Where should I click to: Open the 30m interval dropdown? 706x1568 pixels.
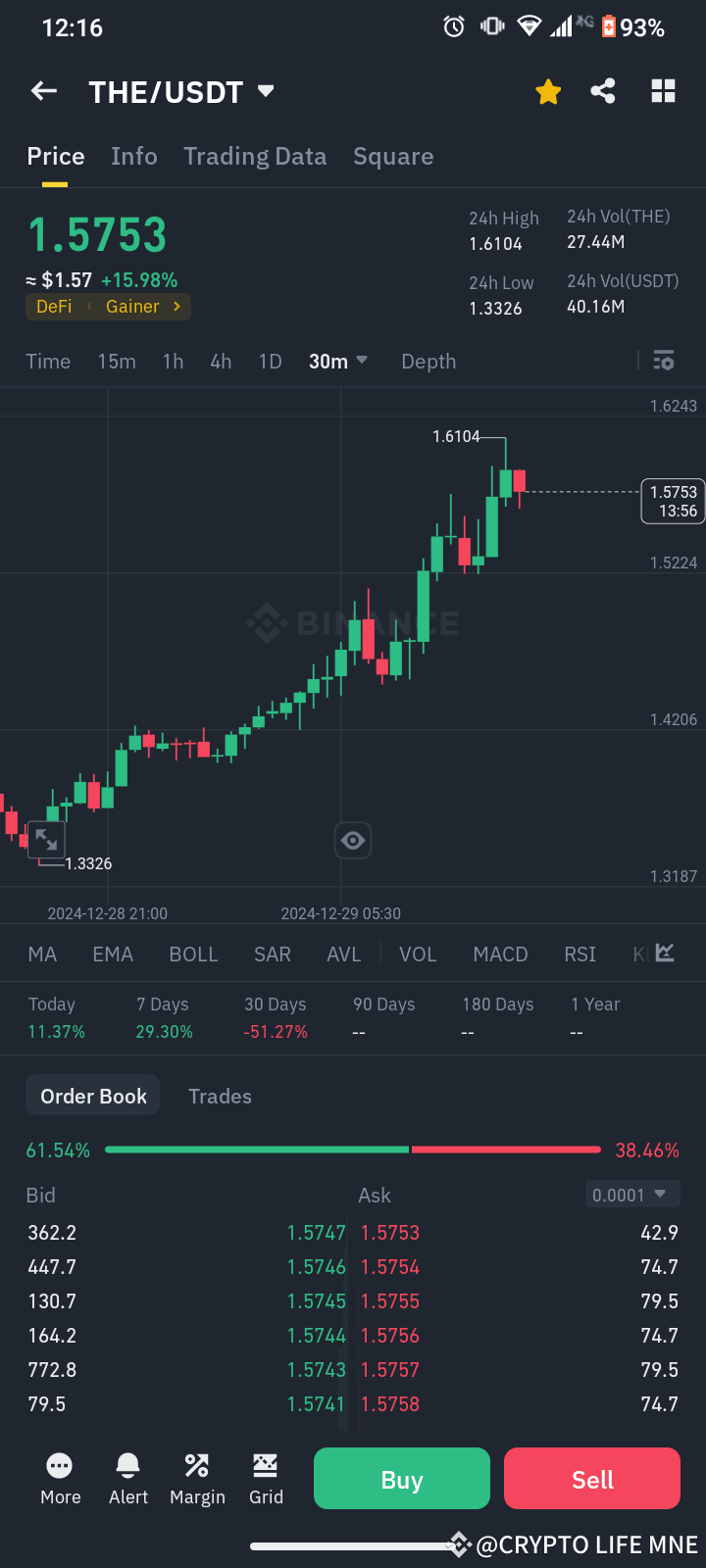coord(337,361)
